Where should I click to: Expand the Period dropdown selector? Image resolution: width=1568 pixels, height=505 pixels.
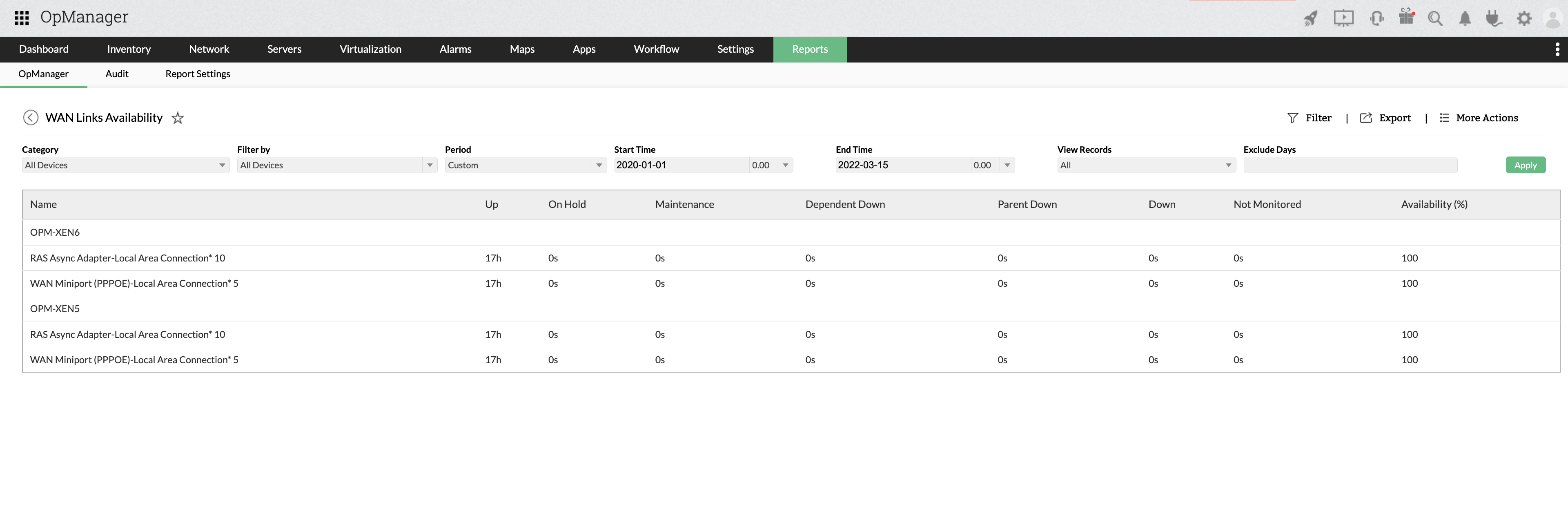click(596, 164)
